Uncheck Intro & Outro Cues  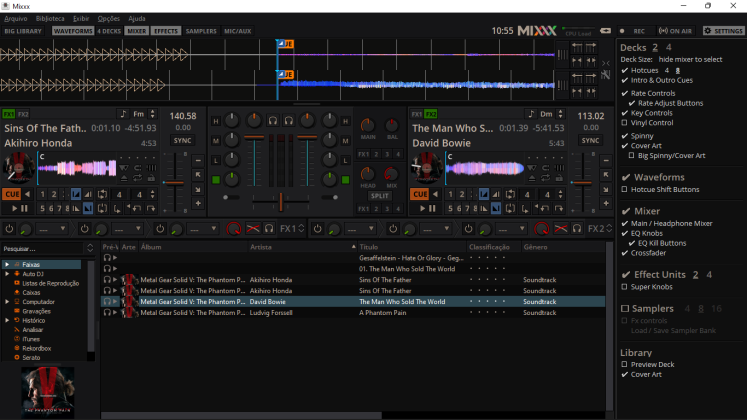[x=625, y=80]
